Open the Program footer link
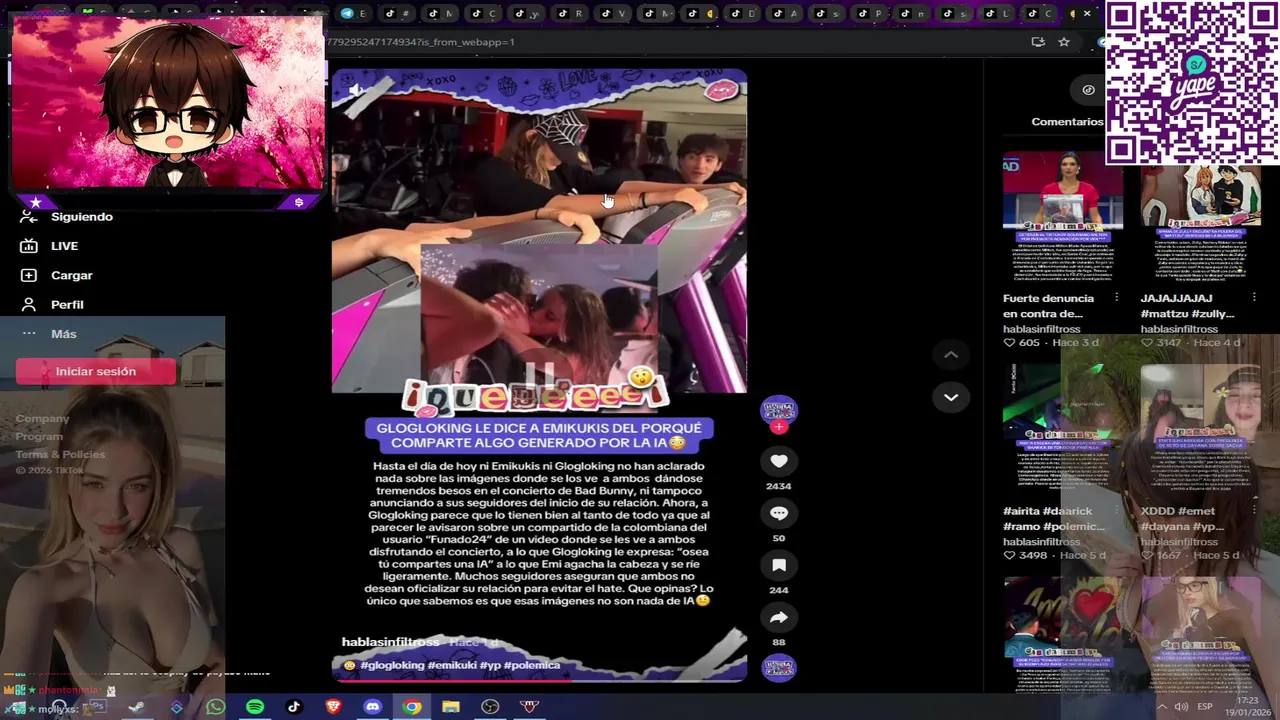Viewport: 1280px width, 720px height. [39, 437]
